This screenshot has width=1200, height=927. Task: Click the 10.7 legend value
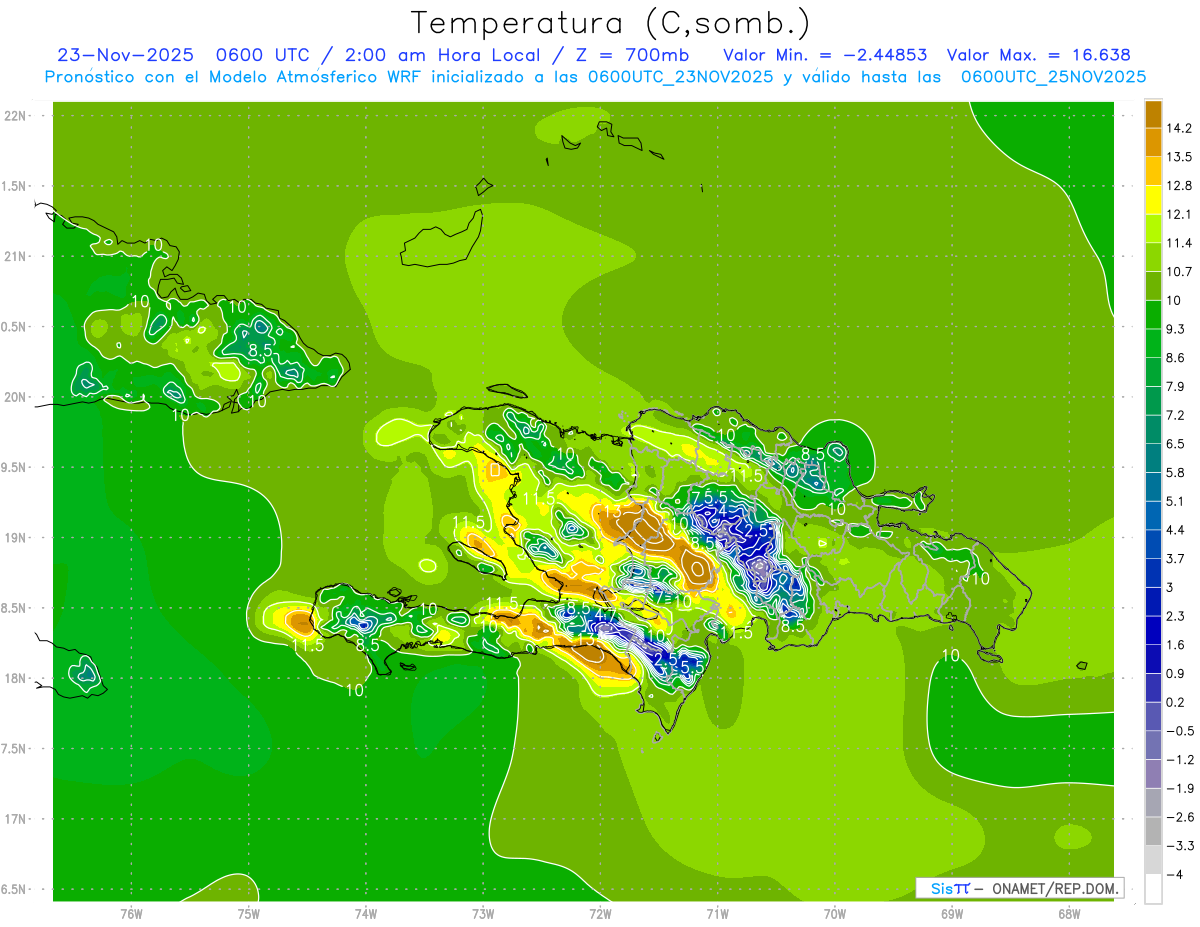click(x=1179, y=272)
